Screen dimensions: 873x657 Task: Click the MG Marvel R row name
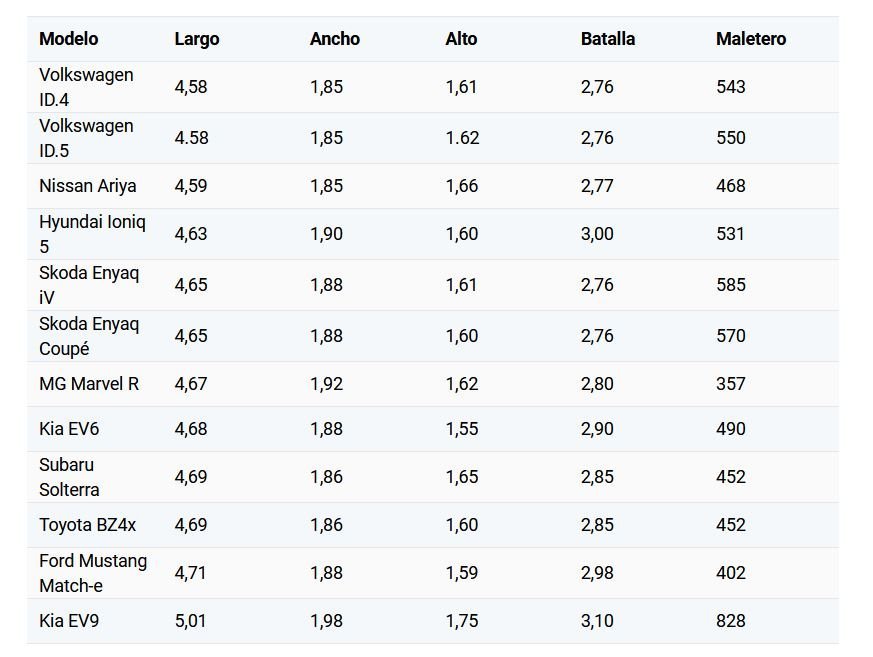click(89, 384)
